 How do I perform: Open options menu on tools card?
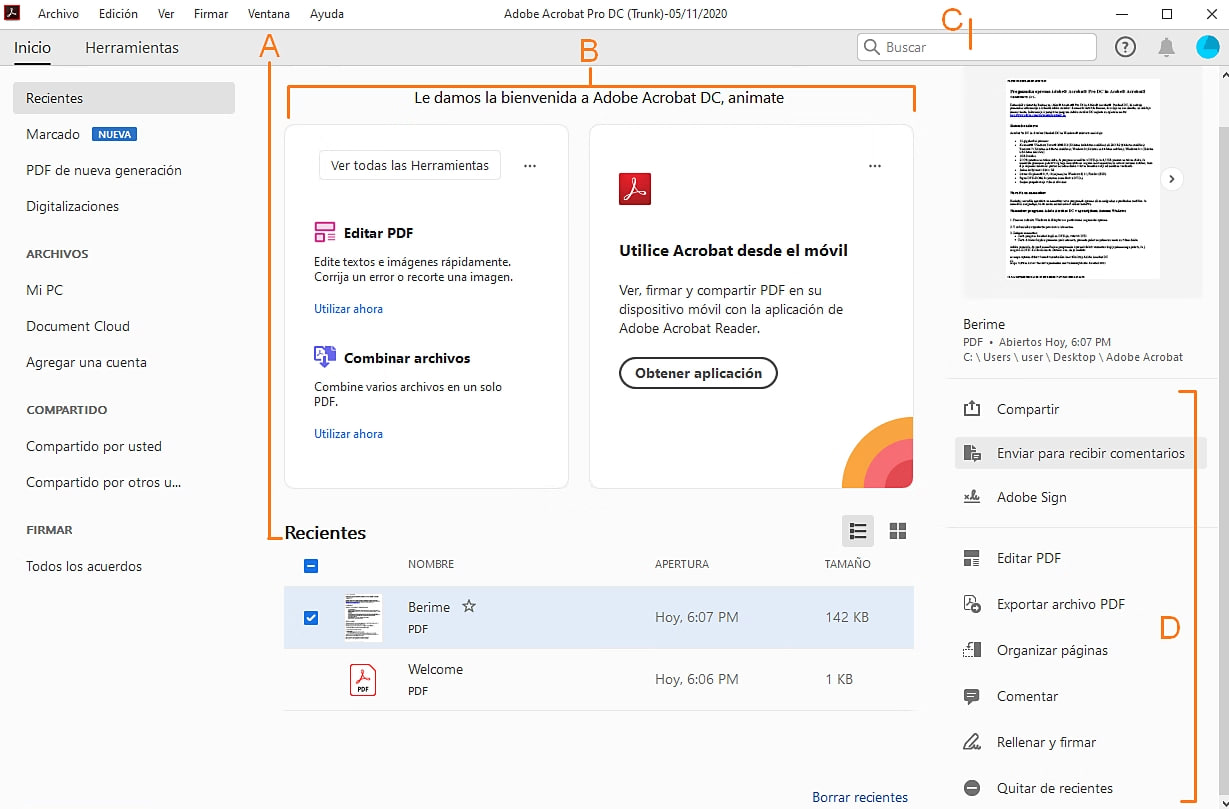(530, 166)
